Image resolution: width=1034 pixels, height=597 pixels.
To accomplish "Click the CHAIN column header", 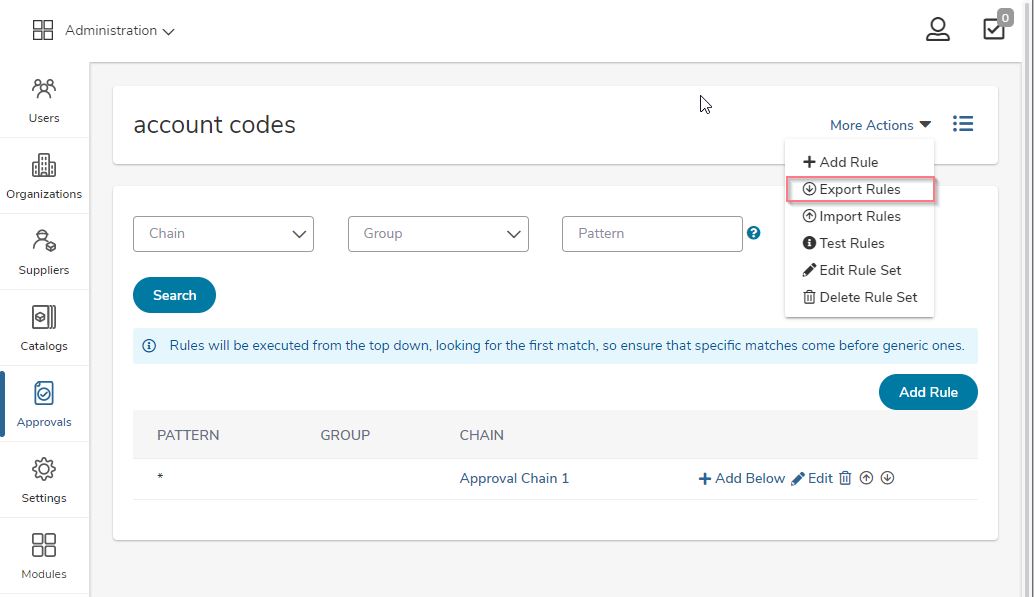I will 481,435.
